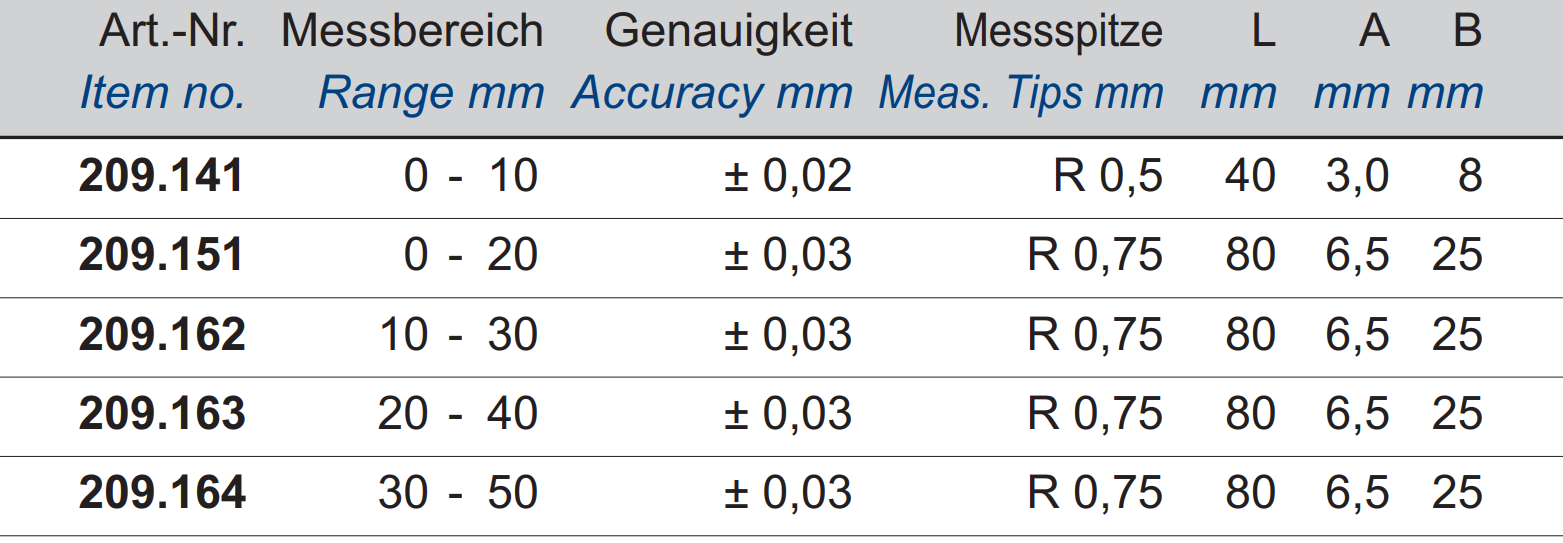The width and height of the screenshot is (1563, 543).
Task: Click the 40 value in column L
Action: tap(1250, 176)
